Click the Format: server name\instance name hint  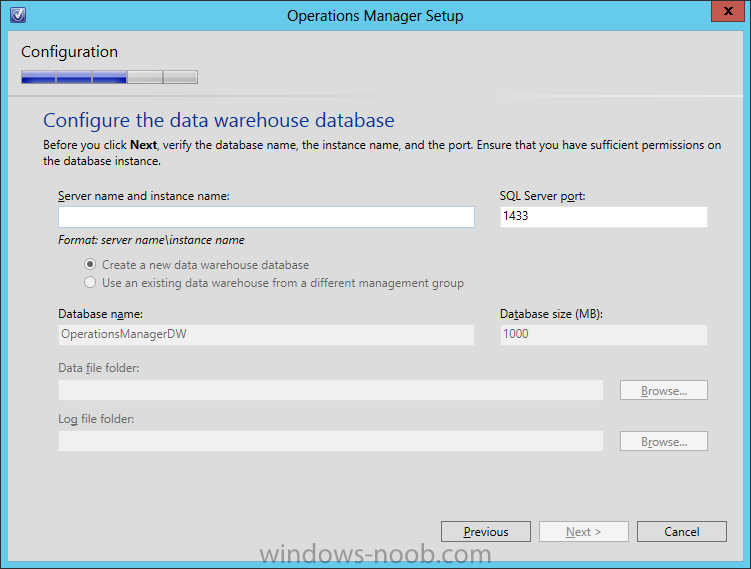point(151,240)
